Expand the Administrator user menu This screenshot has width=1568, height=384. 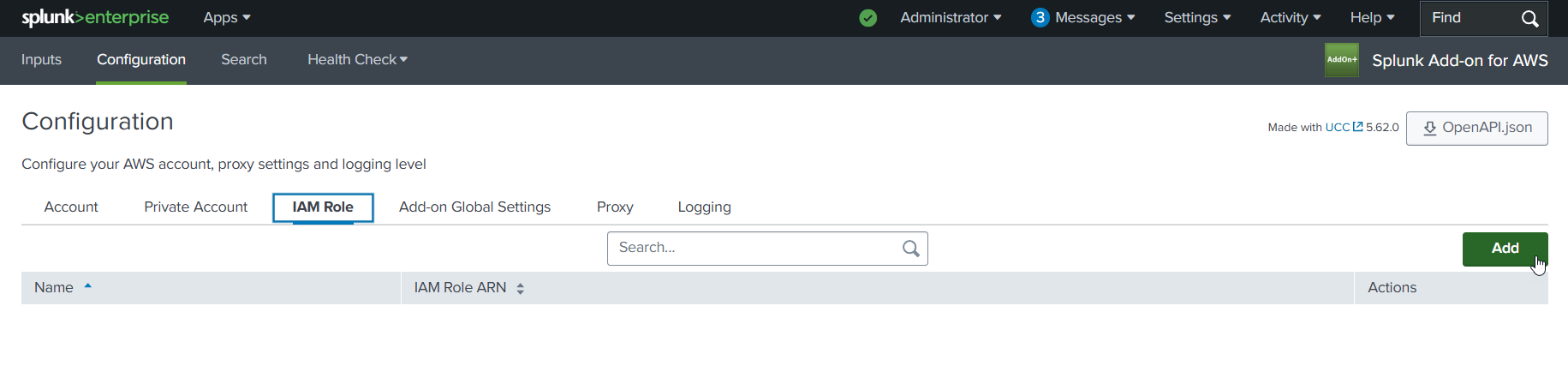tap(951, 18)
